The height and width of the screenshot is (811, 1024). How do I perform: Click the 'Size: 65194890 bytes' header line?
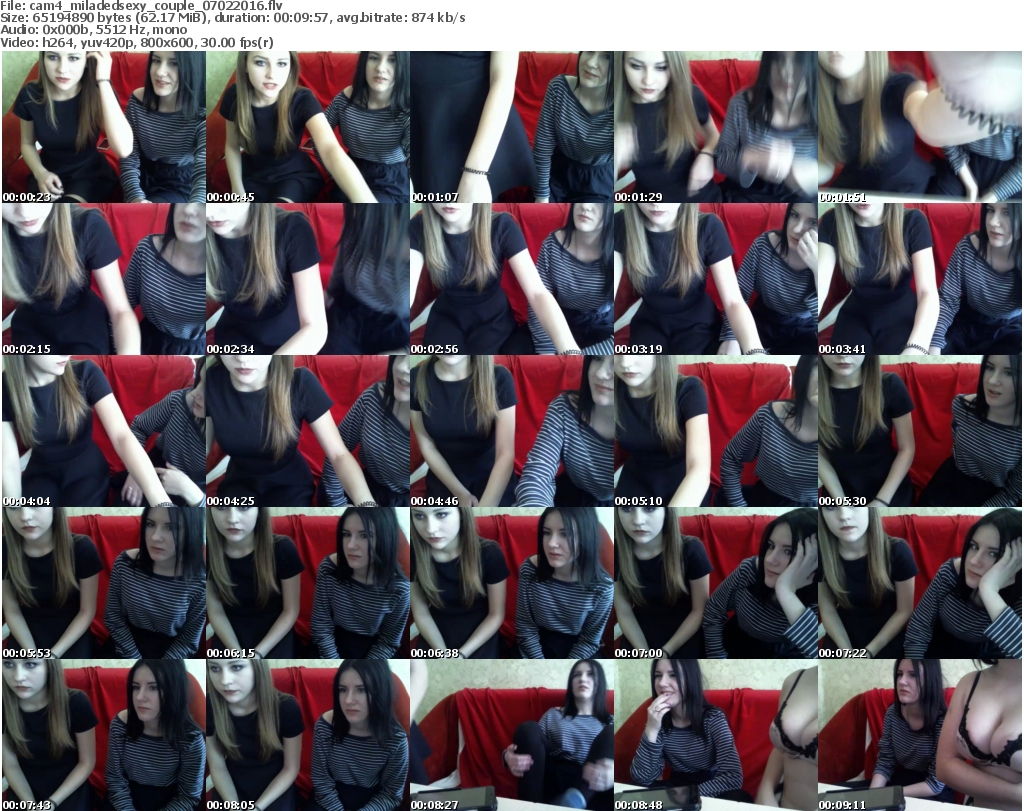(x=233, y=18)
